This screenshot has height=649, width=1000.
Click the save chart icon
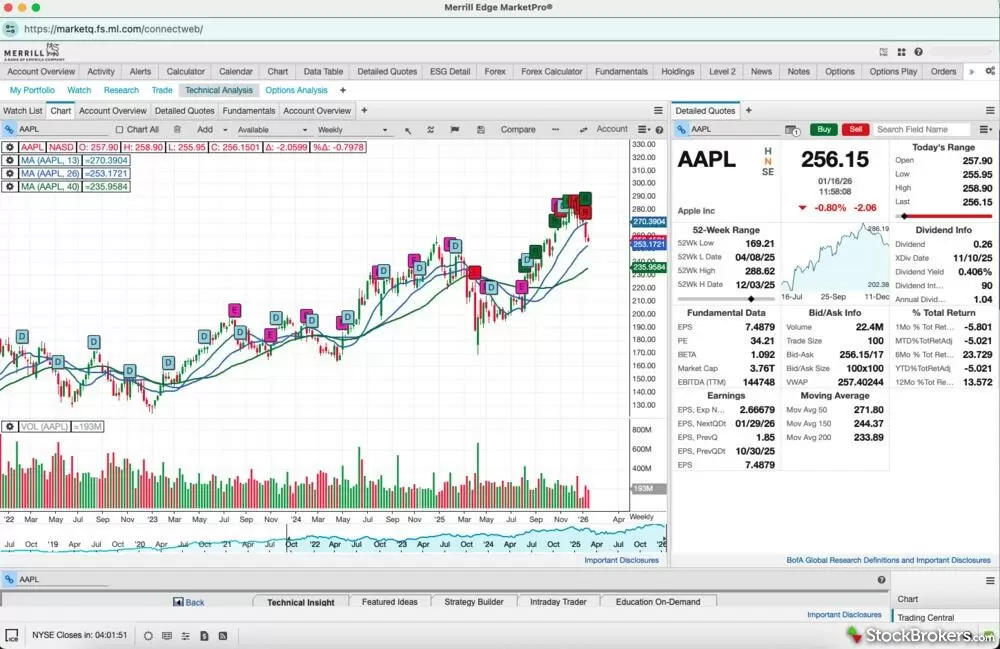(480, 131)
